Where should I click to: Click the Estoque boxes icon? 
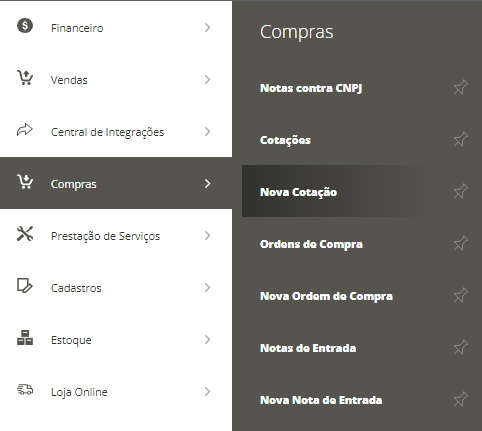(25, 338)
